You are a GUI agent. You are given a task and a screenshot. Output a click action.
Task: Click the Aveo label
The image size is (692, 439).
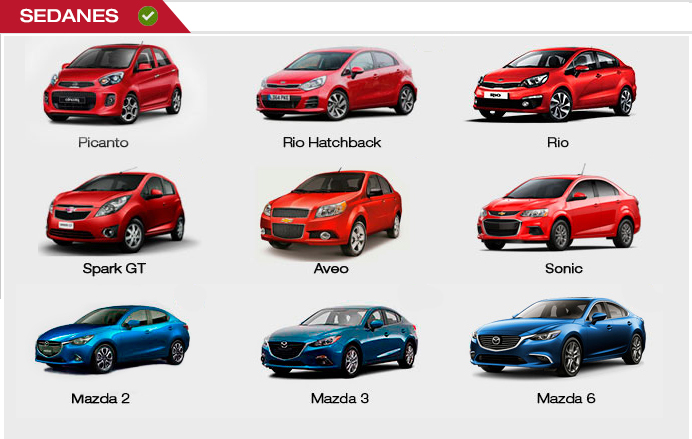pos(331,268)
